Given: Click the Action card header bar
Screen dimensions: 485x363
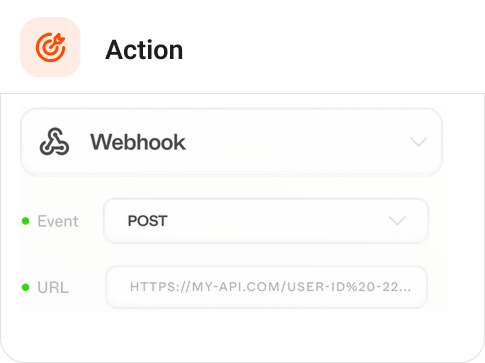Looking at the screenshot, I should point(242,47).
